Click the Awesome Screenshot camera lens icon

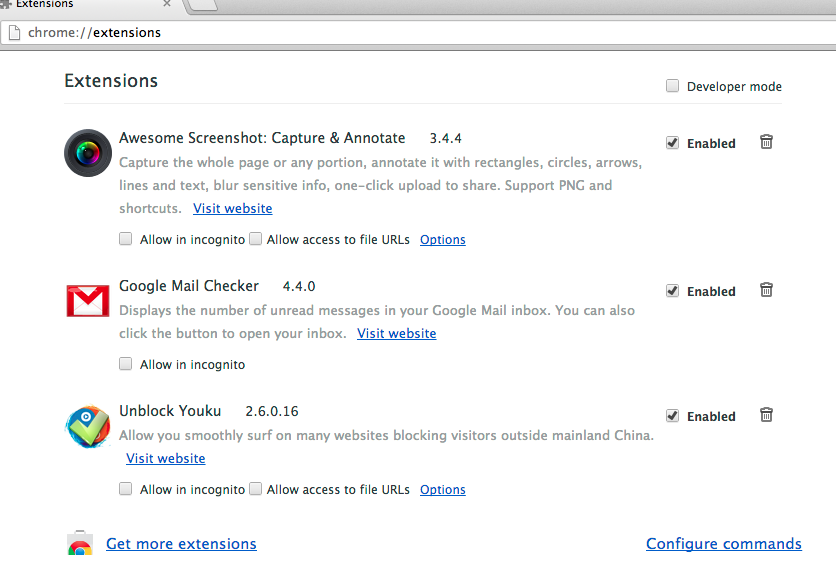[x=88, y=153]
